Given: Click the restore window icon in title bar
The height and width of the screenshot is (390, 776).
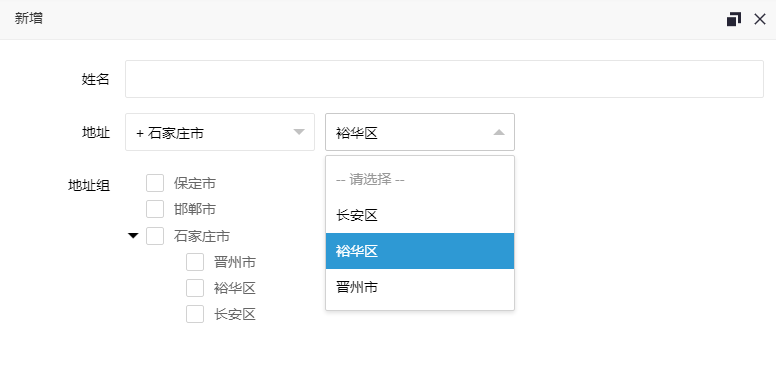Looking at the screenshot, I should point(733,19).
